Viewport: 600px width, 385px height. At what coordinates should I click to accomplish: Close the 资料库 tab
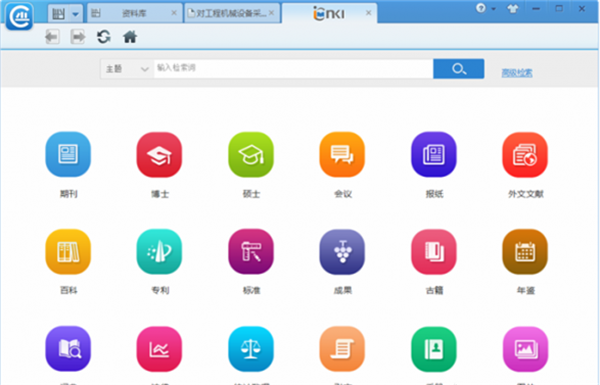pyautogui.click(x=174, y=13)
